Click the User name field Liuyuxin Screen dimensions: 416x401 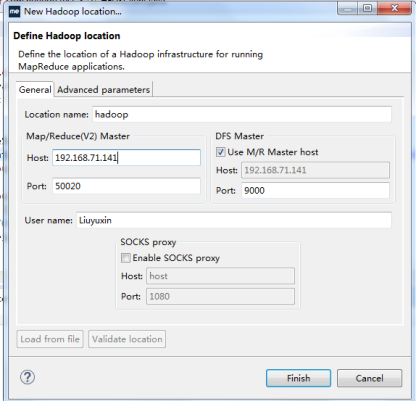[x=234, y=220]
